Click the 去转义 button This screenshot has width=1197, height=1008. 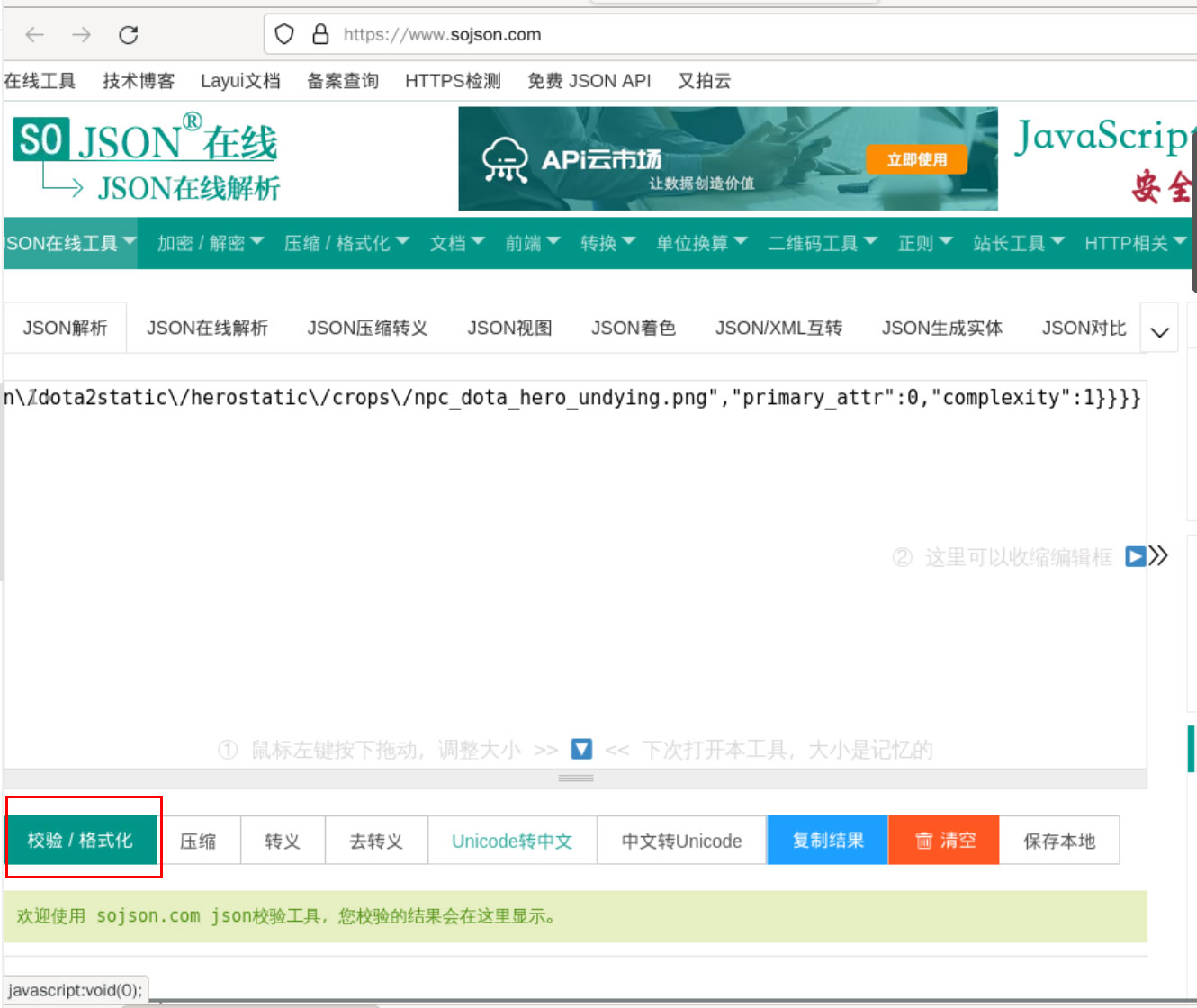tap(376, 841)
